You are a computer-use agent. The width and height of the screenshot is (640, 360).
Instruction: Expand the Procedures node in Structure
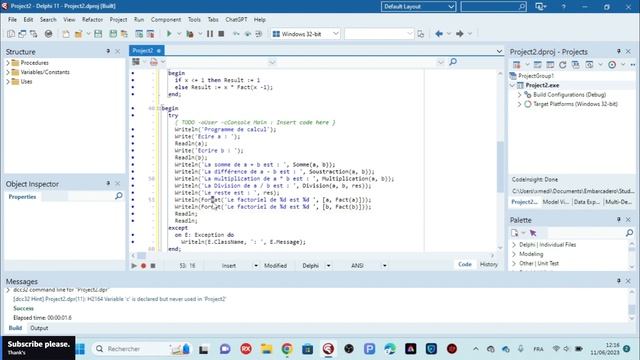click(8, 63)
